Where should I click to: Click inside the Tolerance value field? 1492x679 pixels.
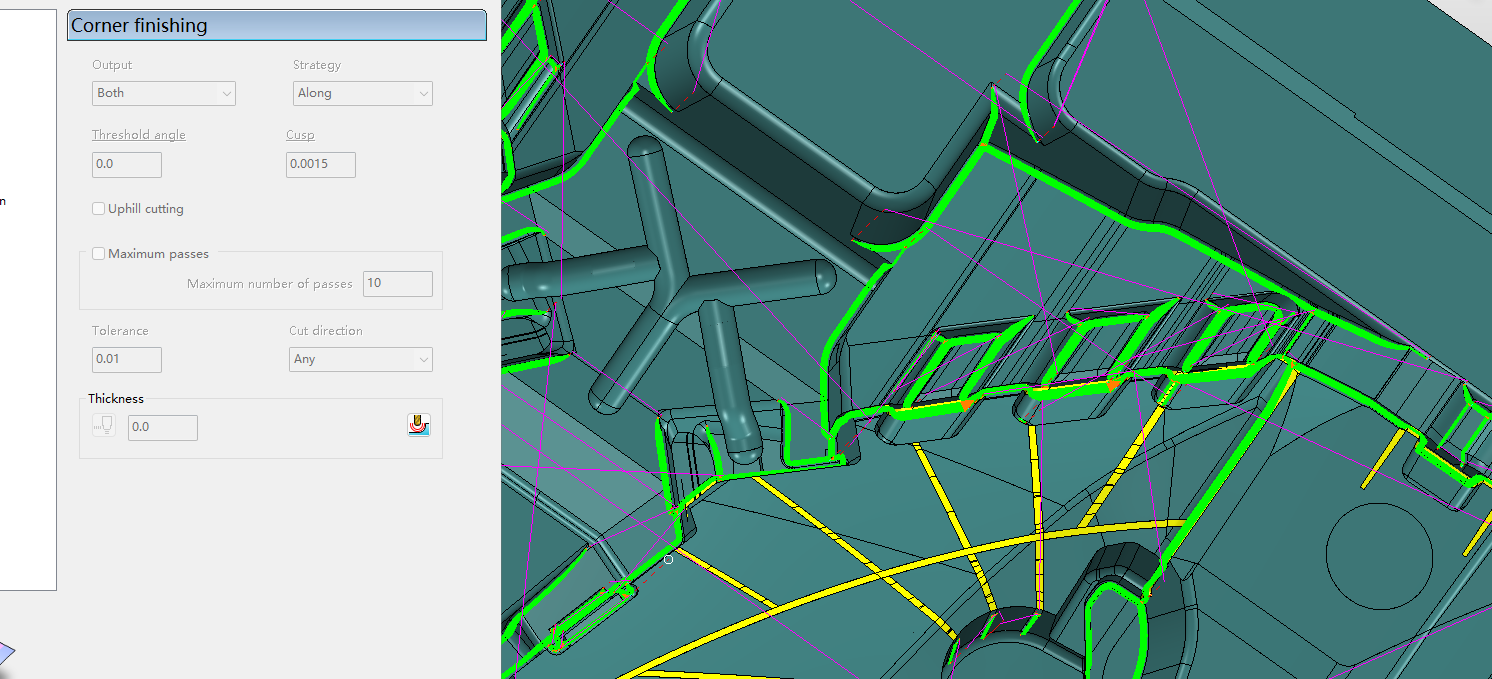coord(126,359)
